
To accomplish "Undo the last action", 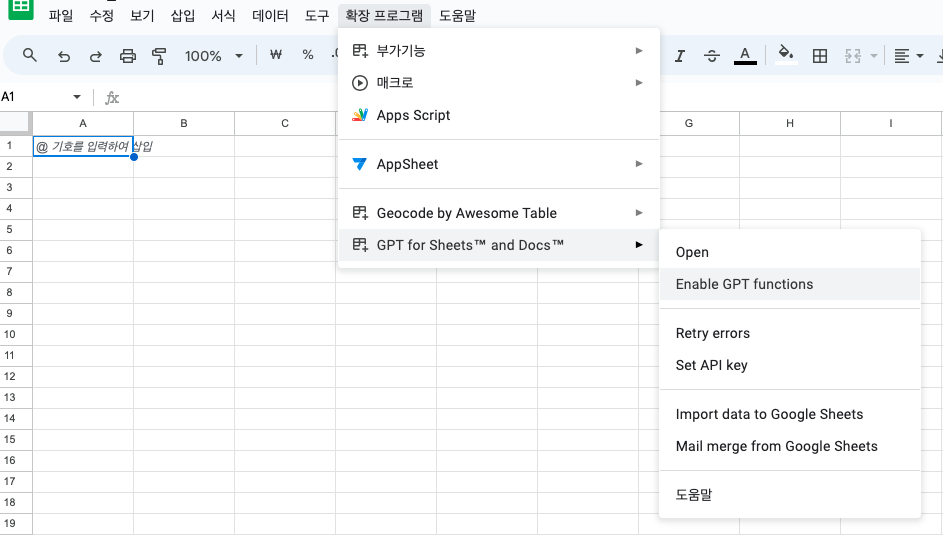I will (x=64, y=56).
